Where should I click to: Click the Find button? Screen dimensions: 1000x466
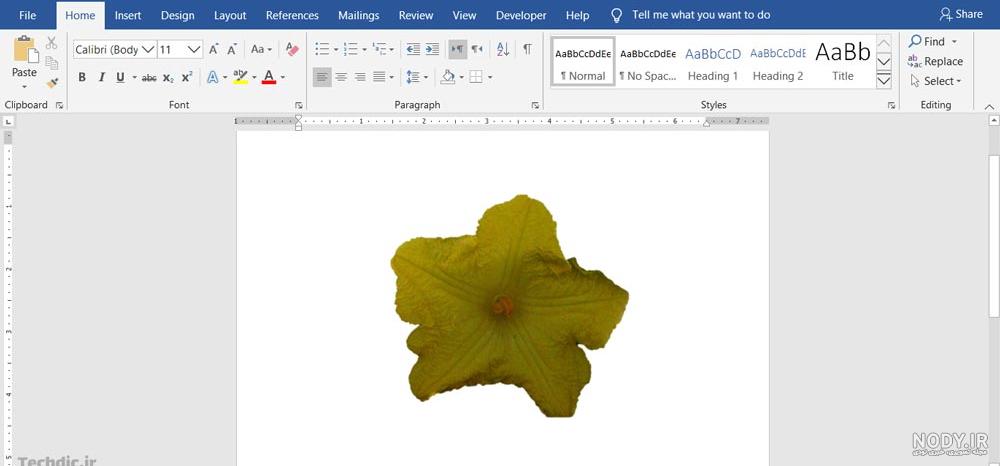(927, 42)
